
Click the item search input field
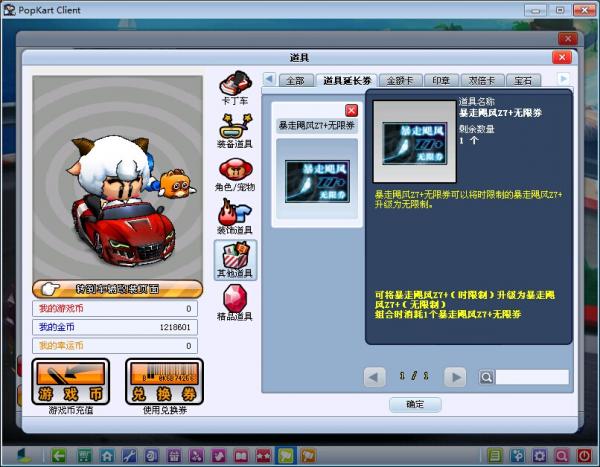coord(532,377)
